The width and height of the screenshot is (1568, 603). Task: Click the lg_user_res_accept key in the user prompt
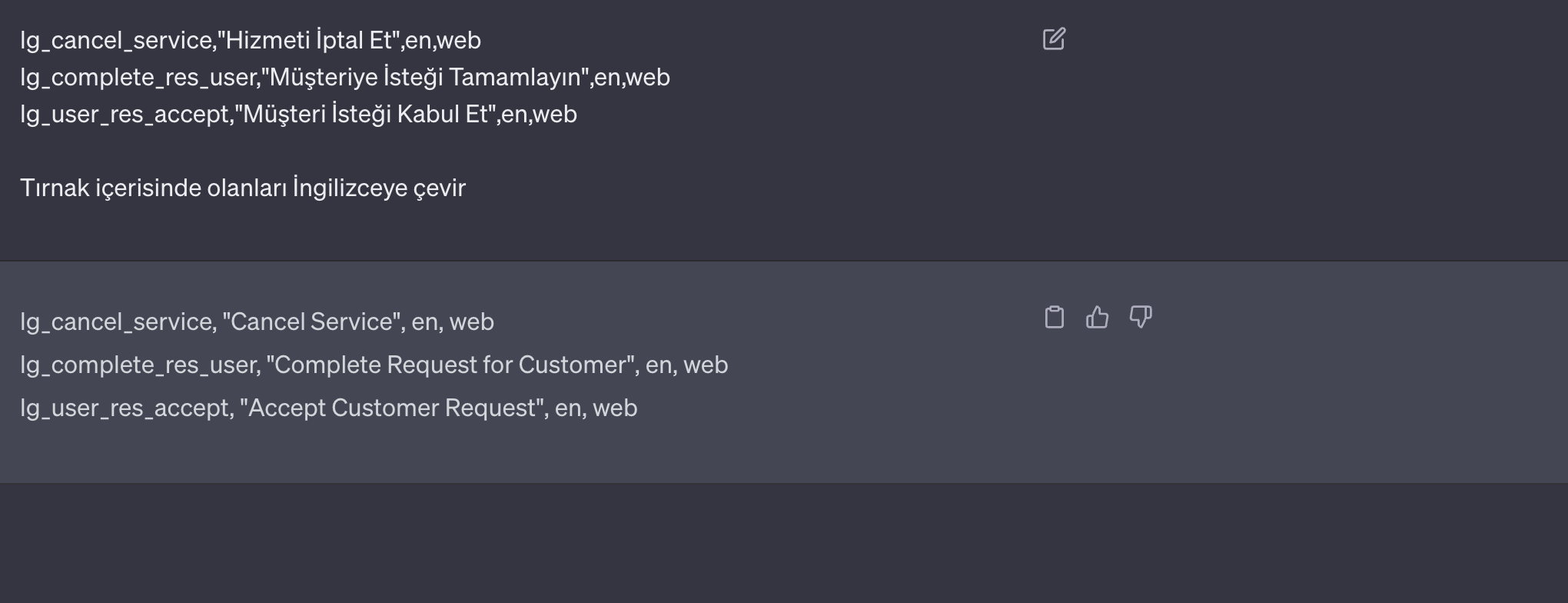(x=125, y=114)
